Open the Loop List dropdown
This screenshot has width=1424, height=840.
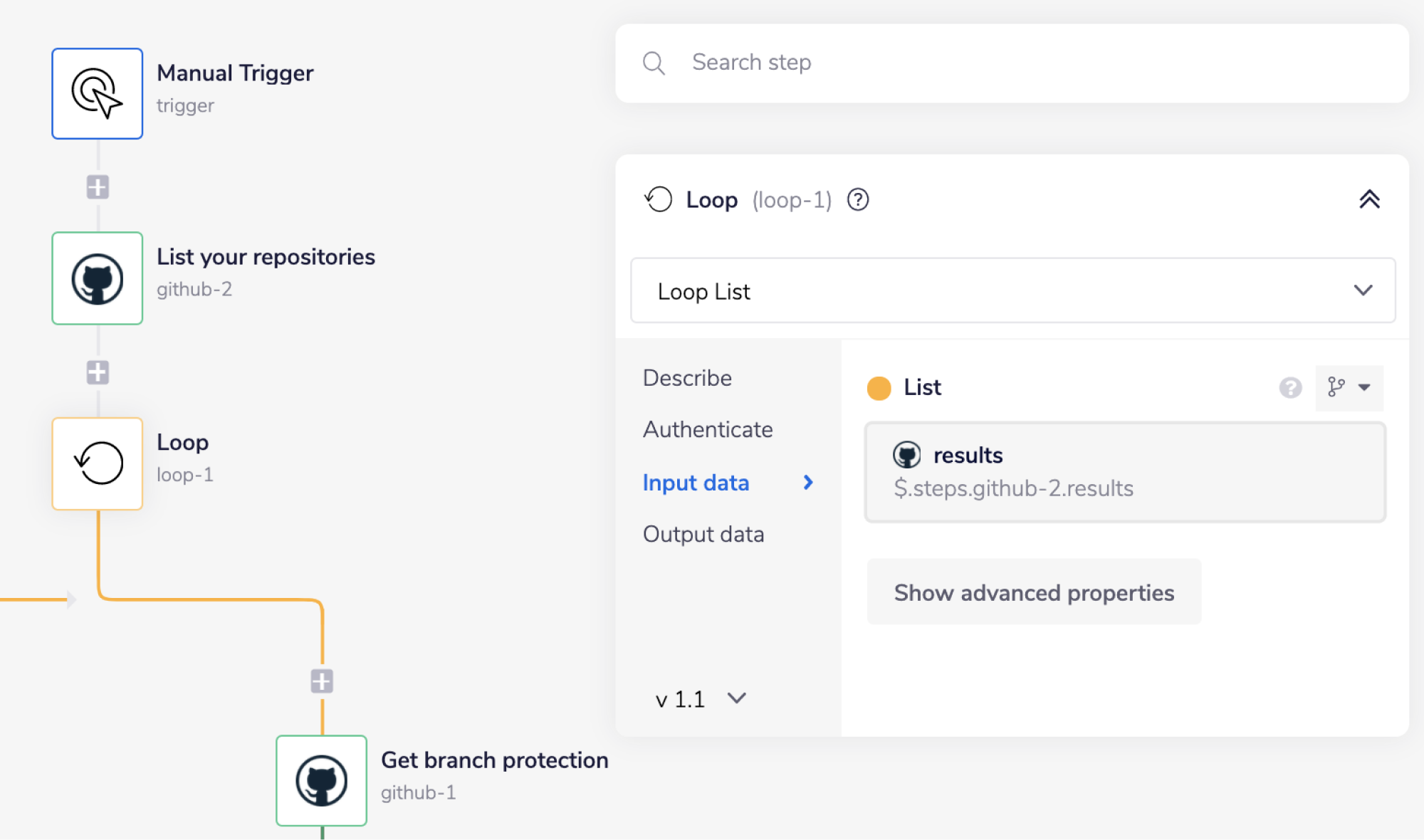1364,290
